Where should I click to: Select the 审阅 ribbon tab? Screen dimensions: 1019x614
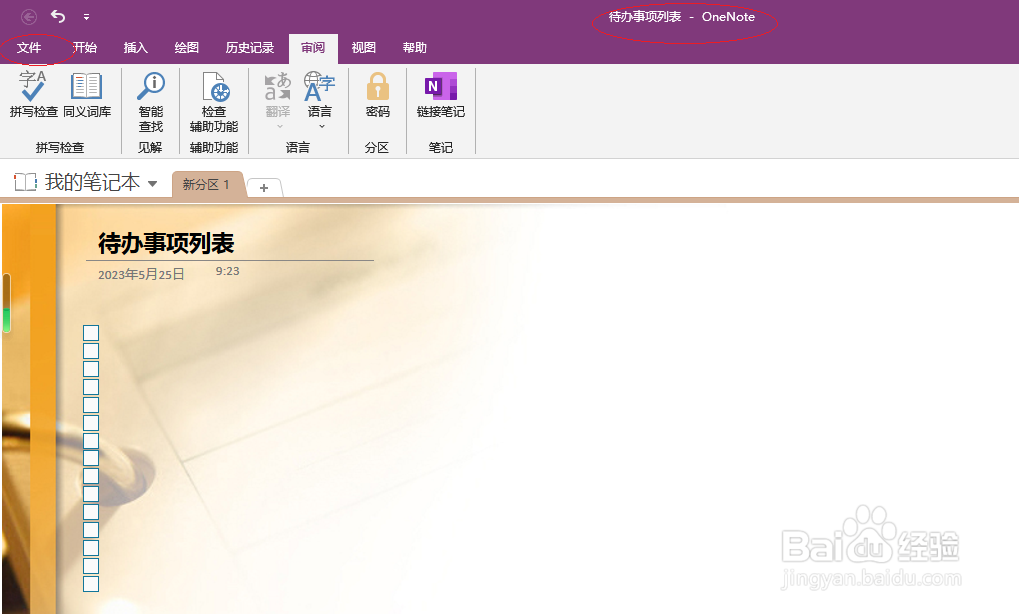(x=313, y=47)
